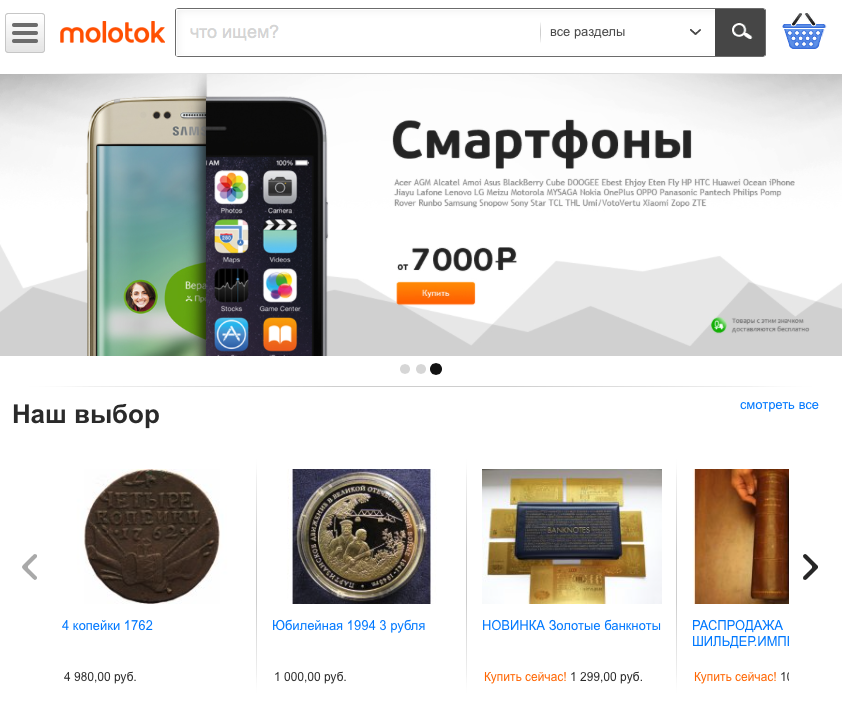
Task: Open 'НОВИНКА Золотые банкноты' listing link
Action: point(571,625)
